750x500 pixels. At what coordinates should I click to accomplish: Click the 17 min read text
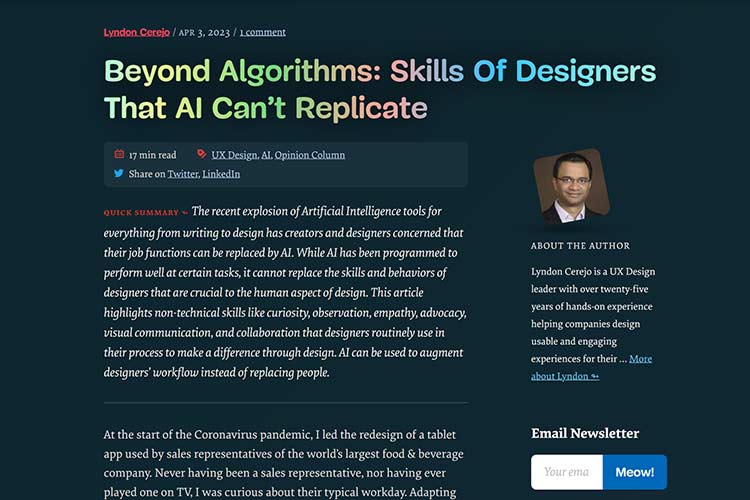click(152, 155)
